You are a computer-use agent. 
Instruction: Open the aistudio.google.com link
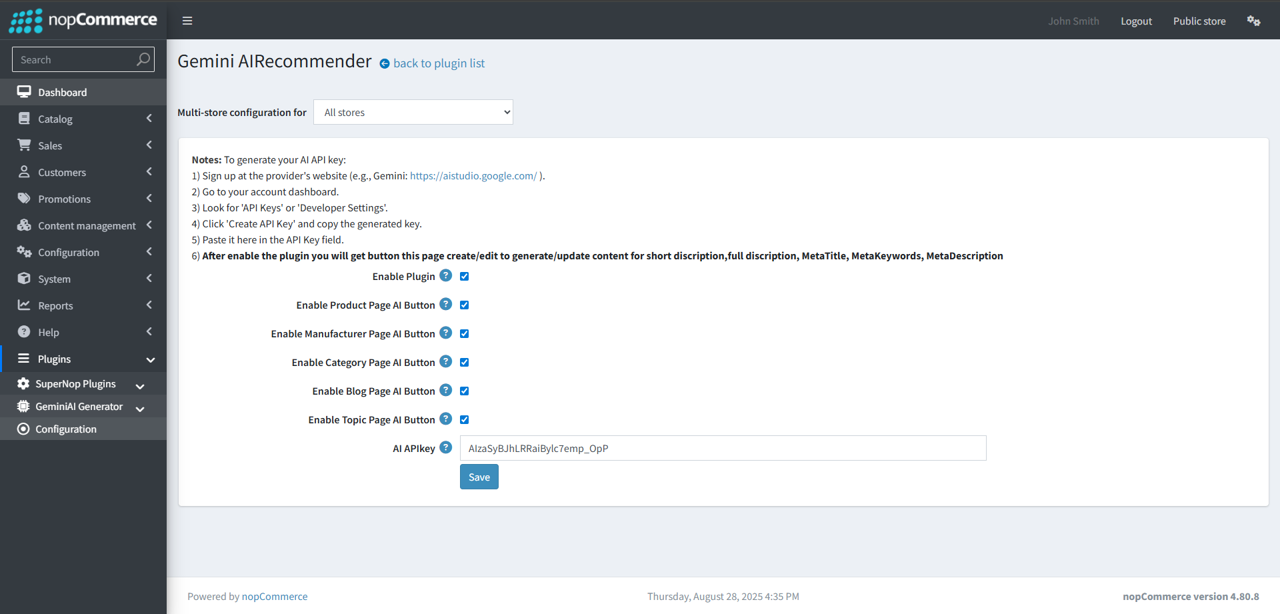(x=473, y=176)
